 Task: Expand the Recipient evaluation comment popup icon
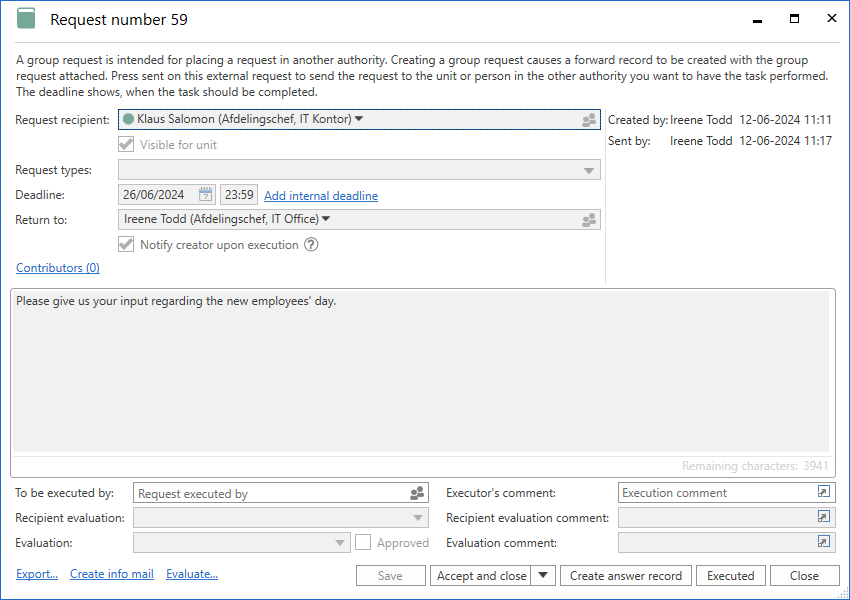[823, 518]
